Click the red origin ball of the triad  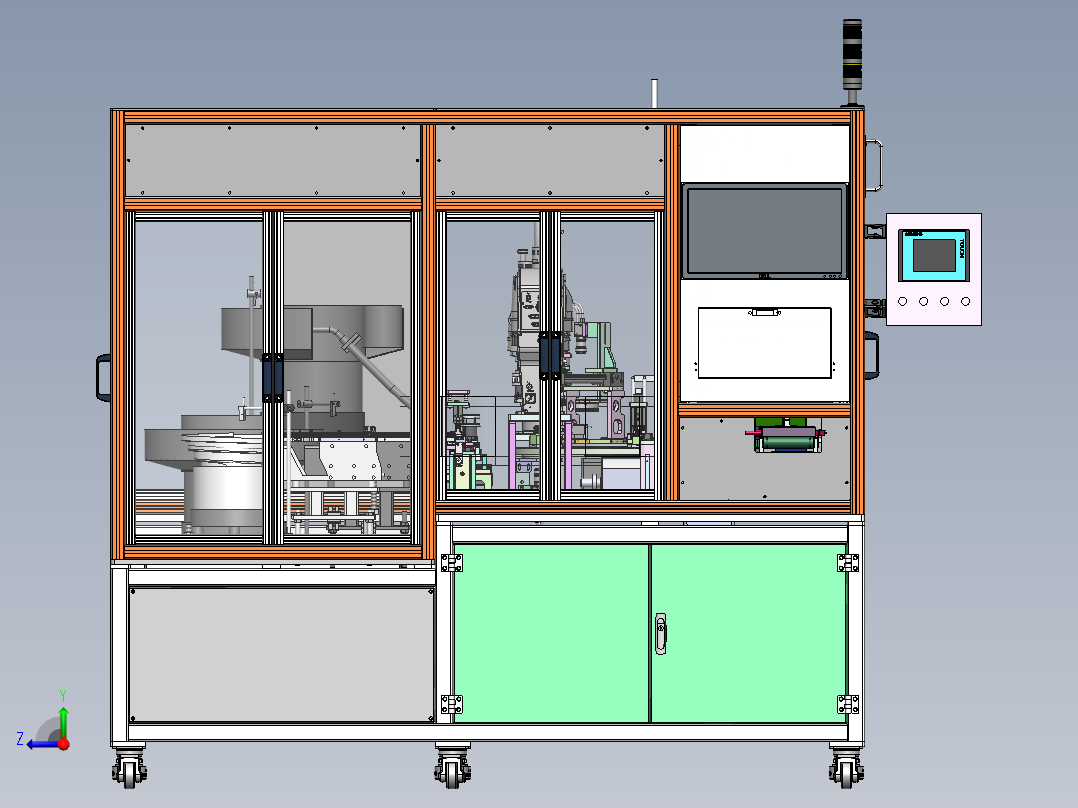pos(64,744)
